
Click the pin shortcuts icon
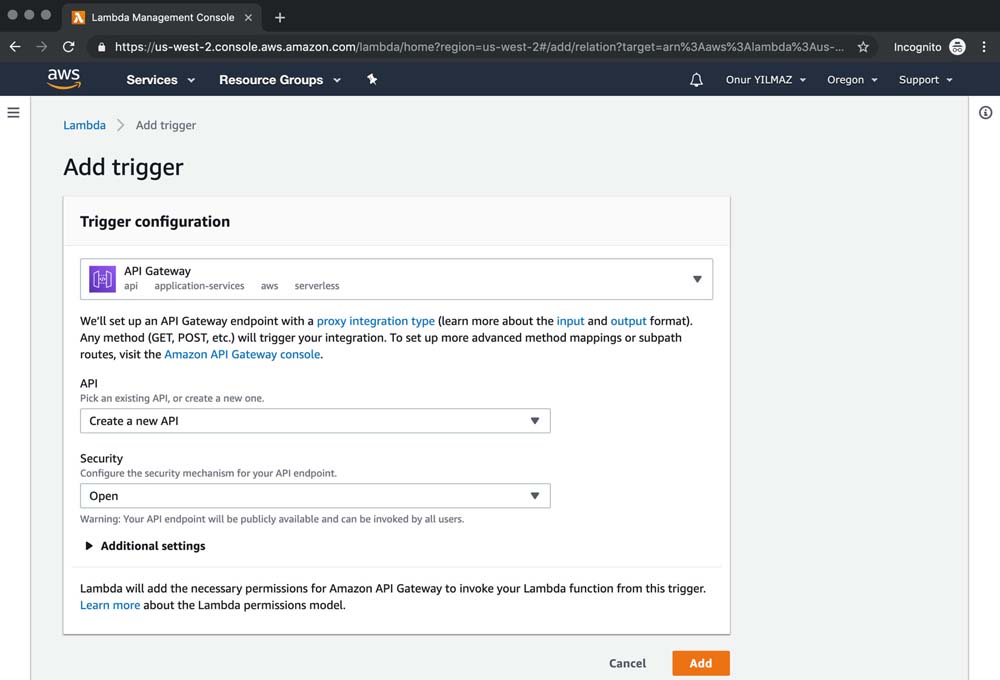(x=372, y=80)
